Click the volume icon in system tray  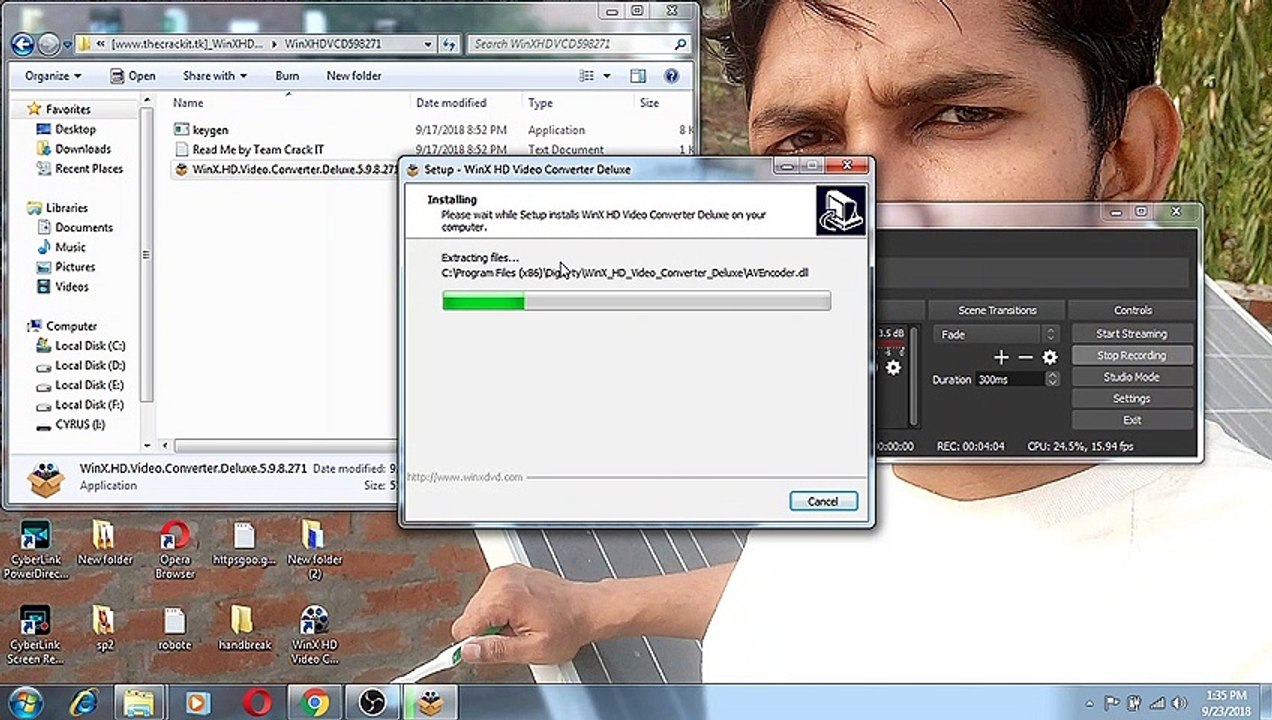[1179, 703]
